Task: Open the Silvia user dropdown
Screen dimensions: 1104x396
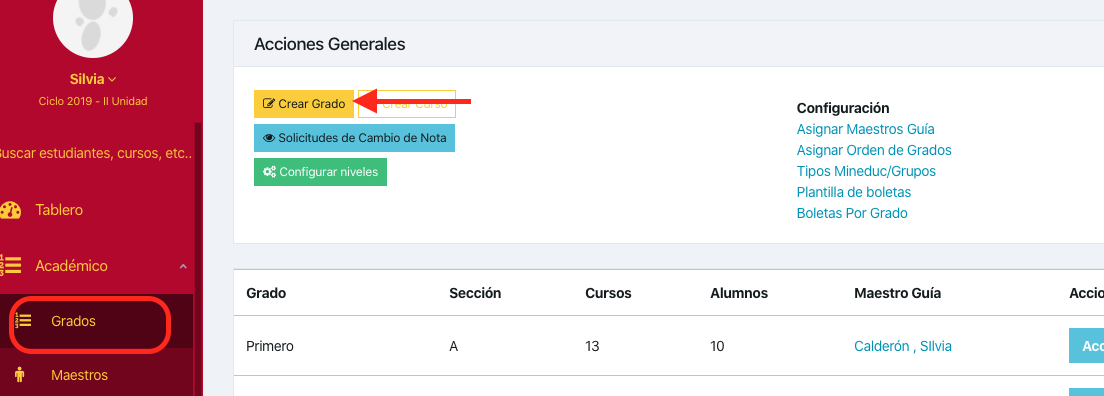Action: click(93, 79)
